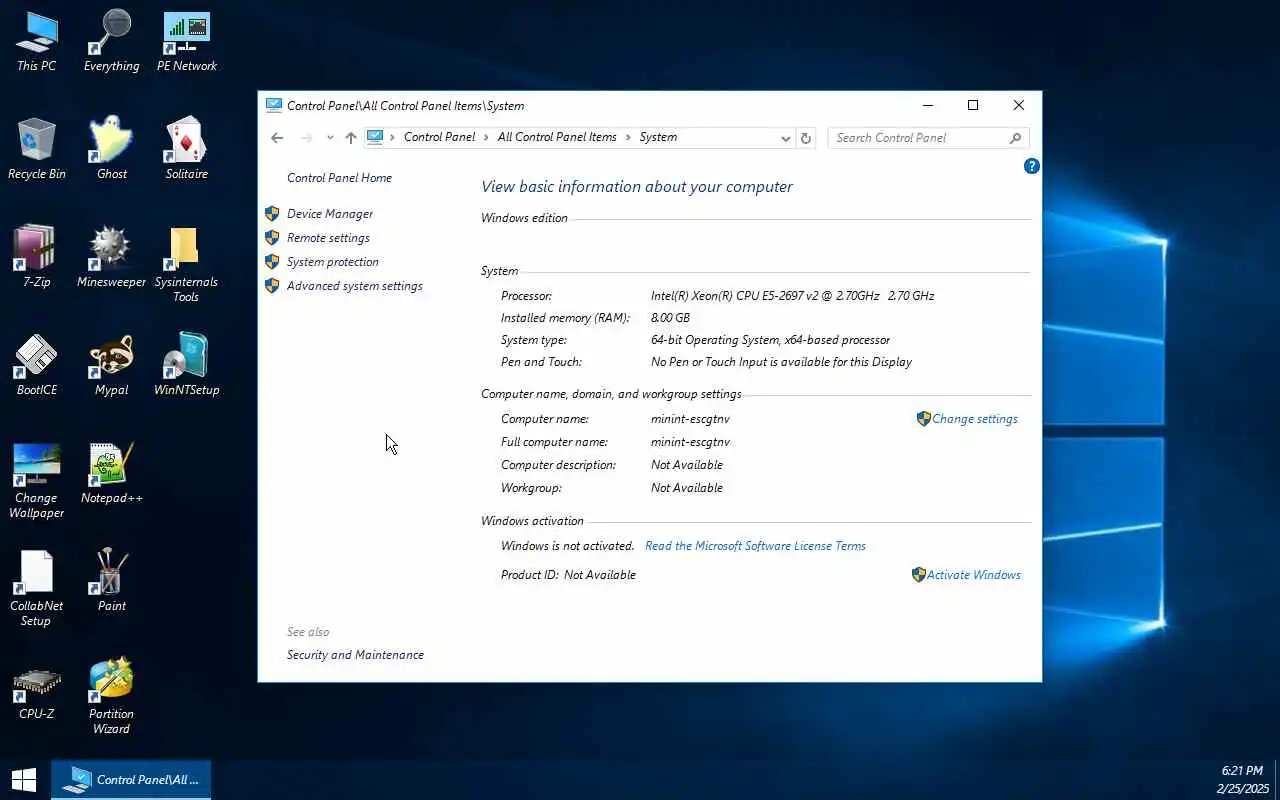Expand chevron before Control Panel breadcrumb

tap(393, 138)
